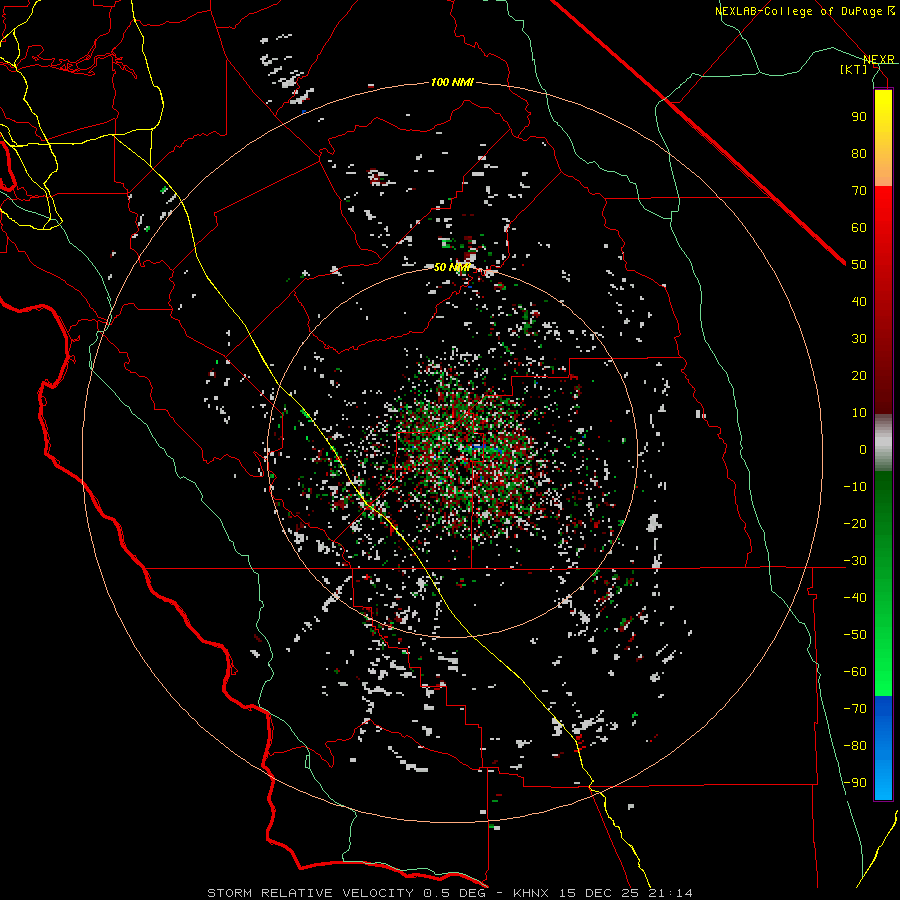Click the -20 value on the velocity scale
The image size is (900, 900).
click(855, 523)
